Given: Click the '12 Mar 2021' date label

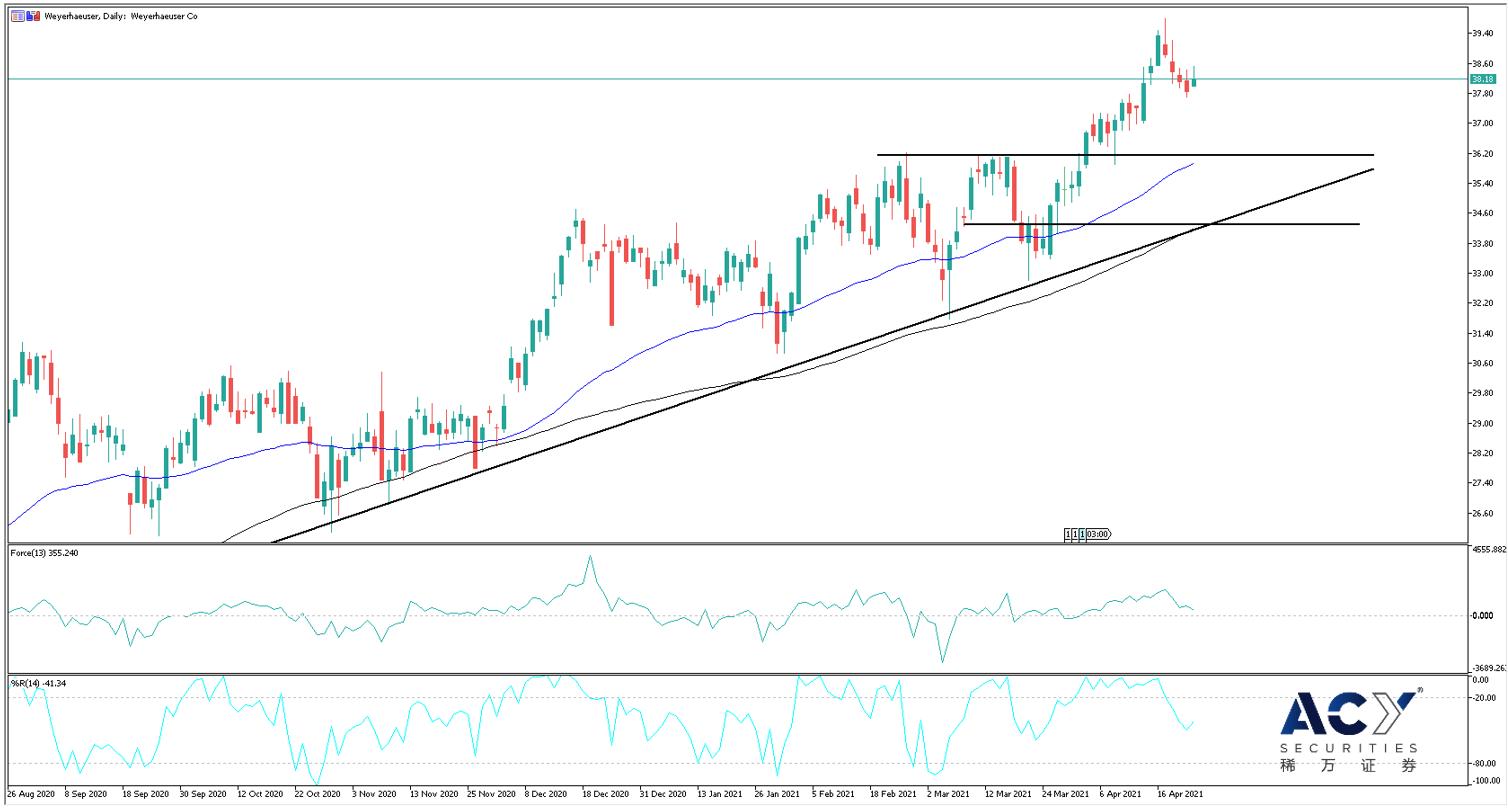Looking at the screenshot, I should coord(1008,794).
